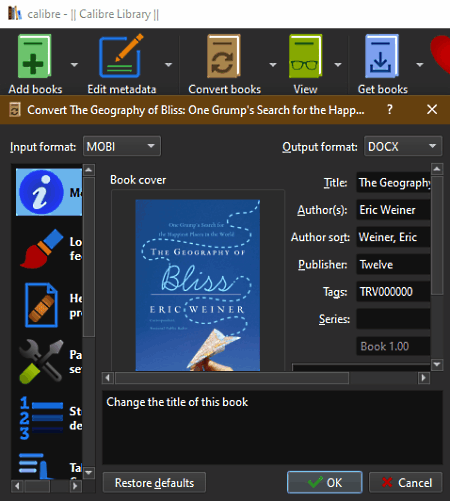
Task: Click the Publisher field Twelve
Action: tap(393, 264)
